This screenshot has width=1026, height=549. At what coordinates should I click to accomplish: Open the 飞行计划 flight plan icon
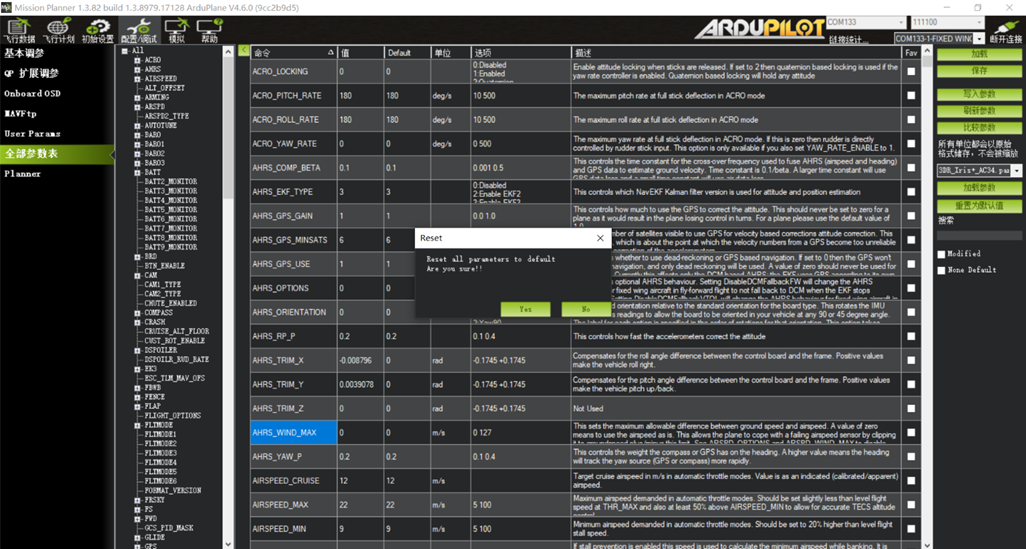(58, 29)
